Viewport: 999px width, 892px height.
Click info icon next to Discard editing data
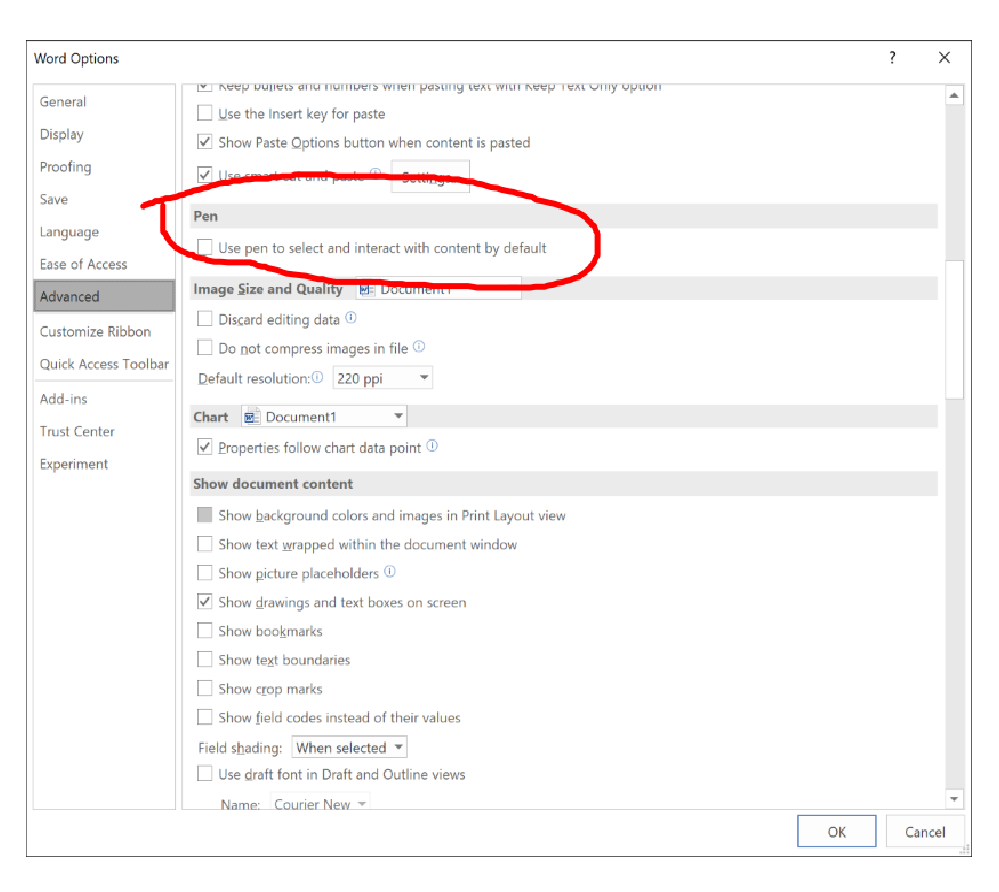pos(351,317)
